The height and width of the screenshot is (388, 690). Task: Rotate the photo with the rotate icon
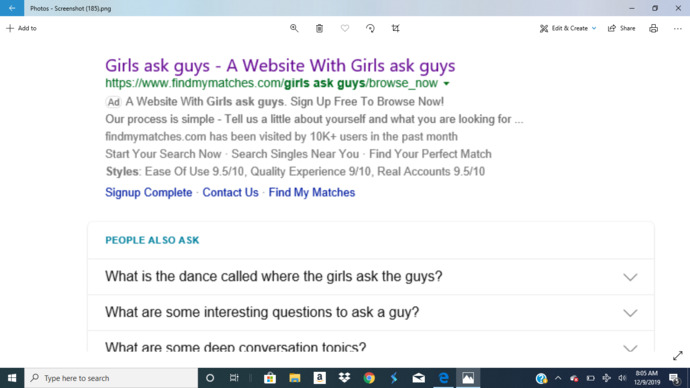[371, 28]
